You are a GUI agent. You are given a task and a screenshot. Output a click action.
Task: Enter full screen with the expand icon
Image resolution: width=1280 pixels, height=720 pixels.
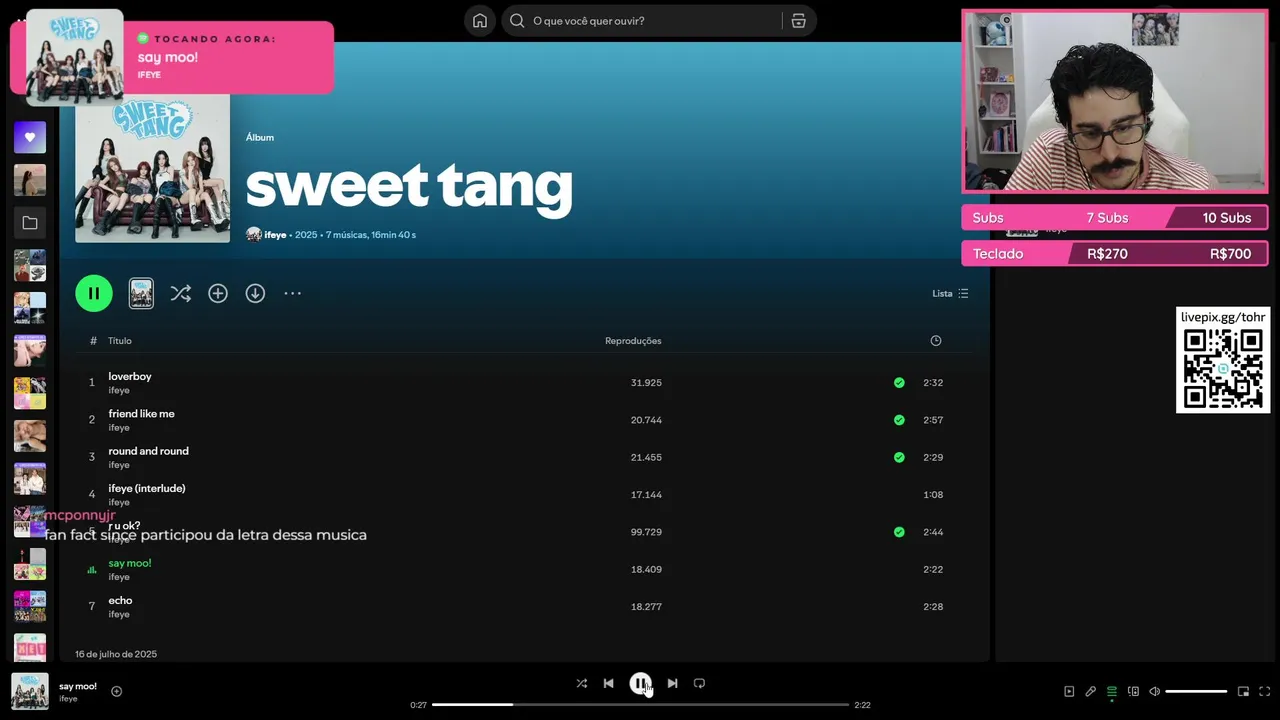tap(1264, 691)
